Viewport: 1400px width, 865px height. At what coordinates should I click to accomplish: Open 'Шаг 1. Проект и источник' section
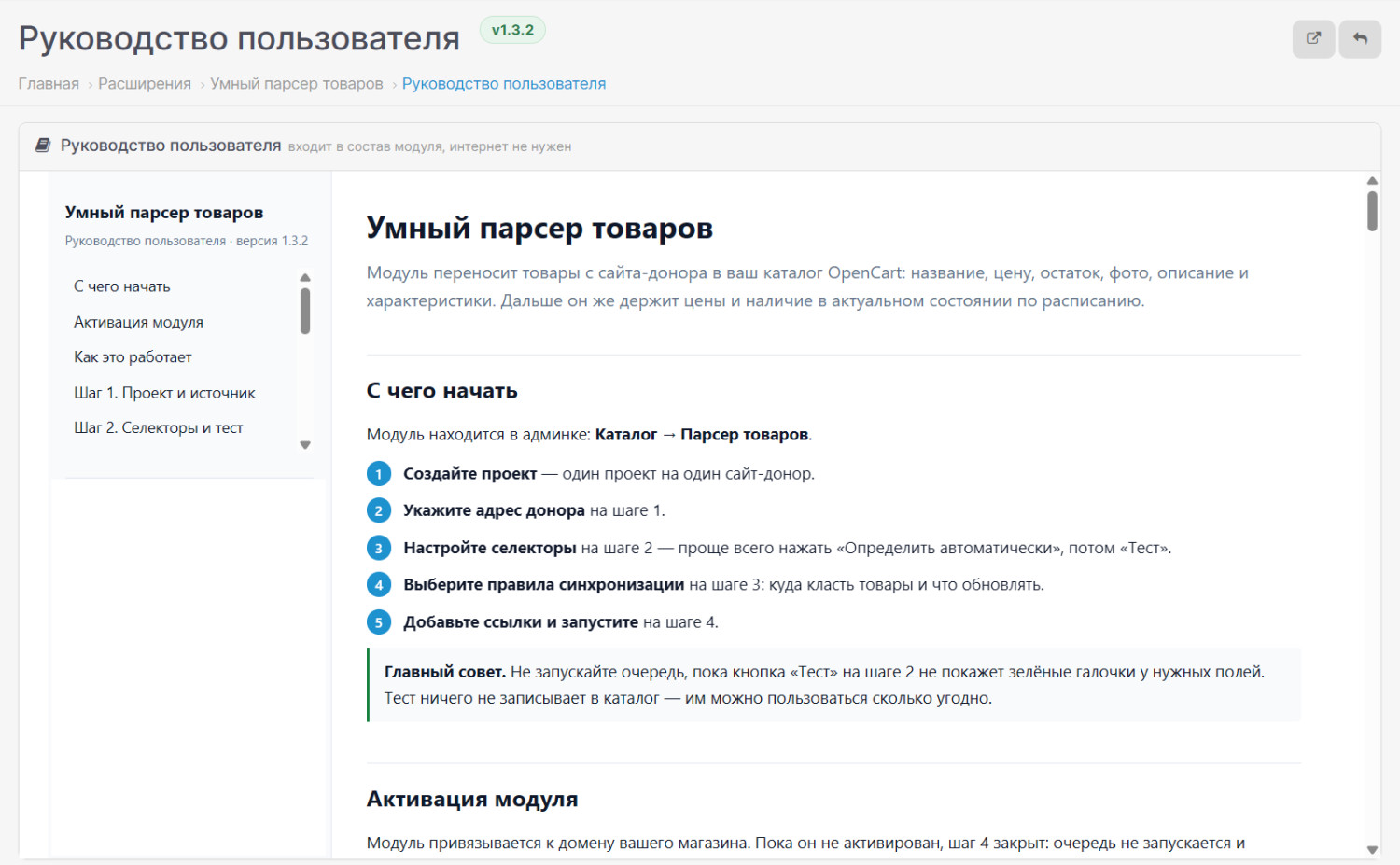(164, 393)
